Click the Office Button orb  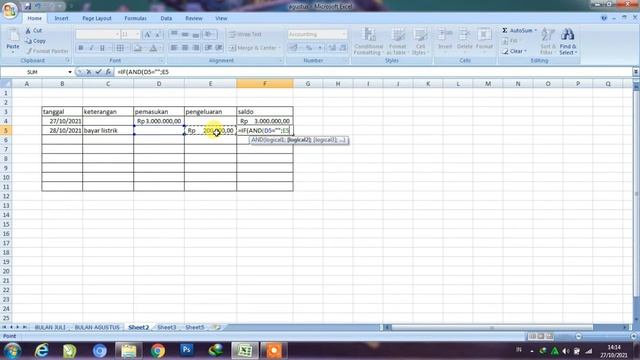click(10, 10)
